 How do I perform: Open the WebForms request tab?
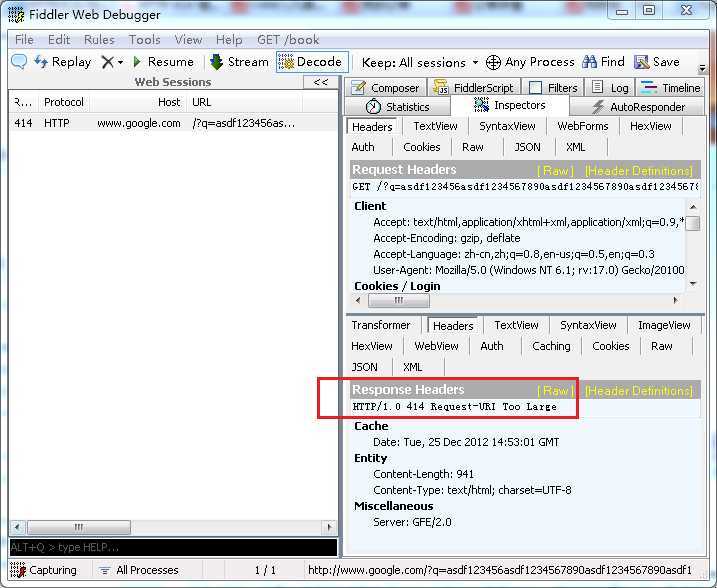tap(583, 126)
